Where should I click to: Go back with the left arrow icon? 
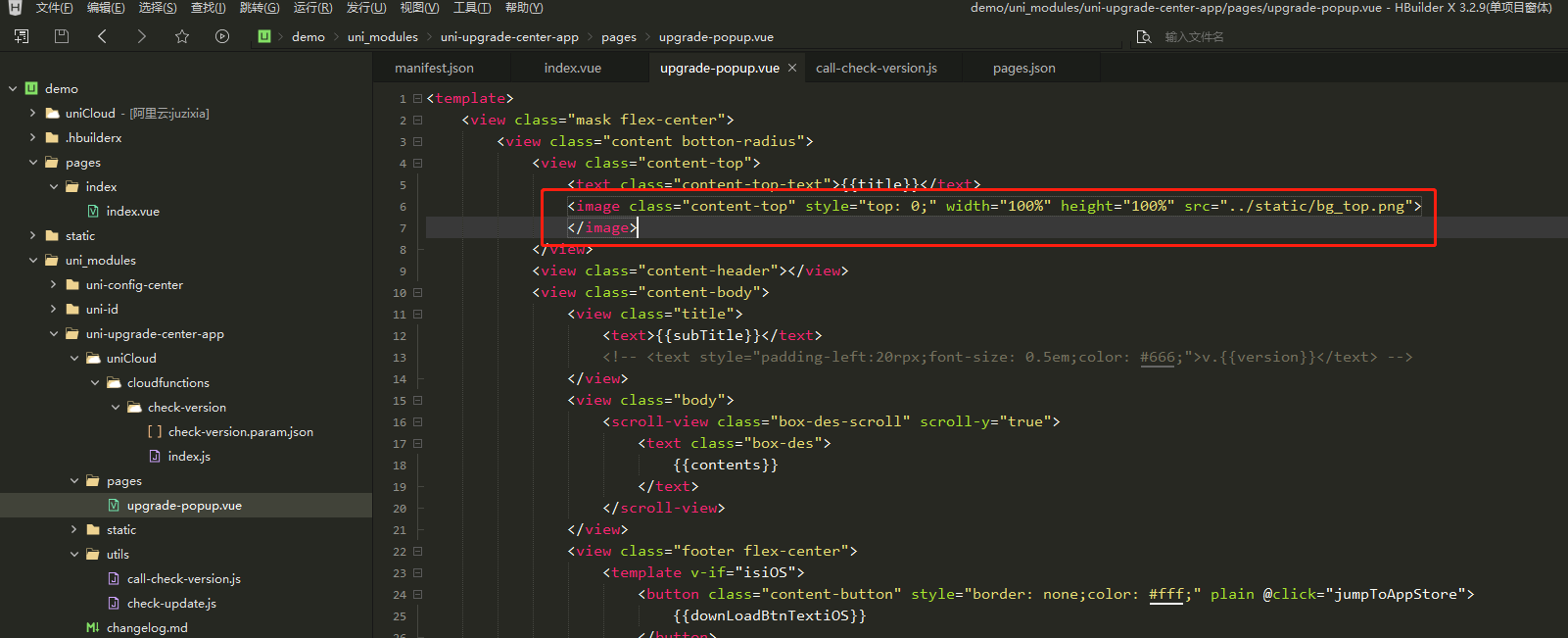[x=102, y=36]
